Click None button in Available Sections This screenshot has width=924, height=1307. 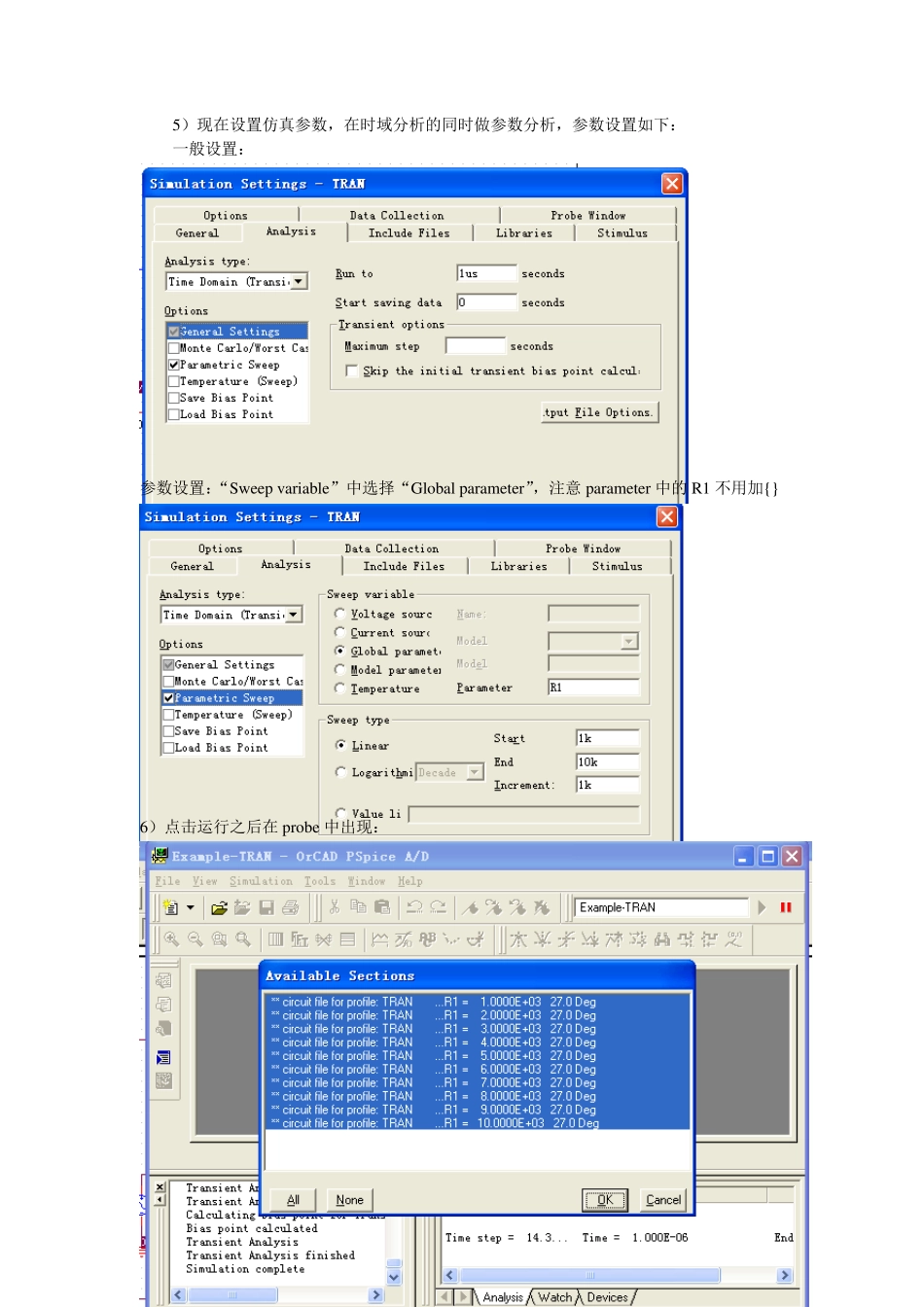point(350,1200)
